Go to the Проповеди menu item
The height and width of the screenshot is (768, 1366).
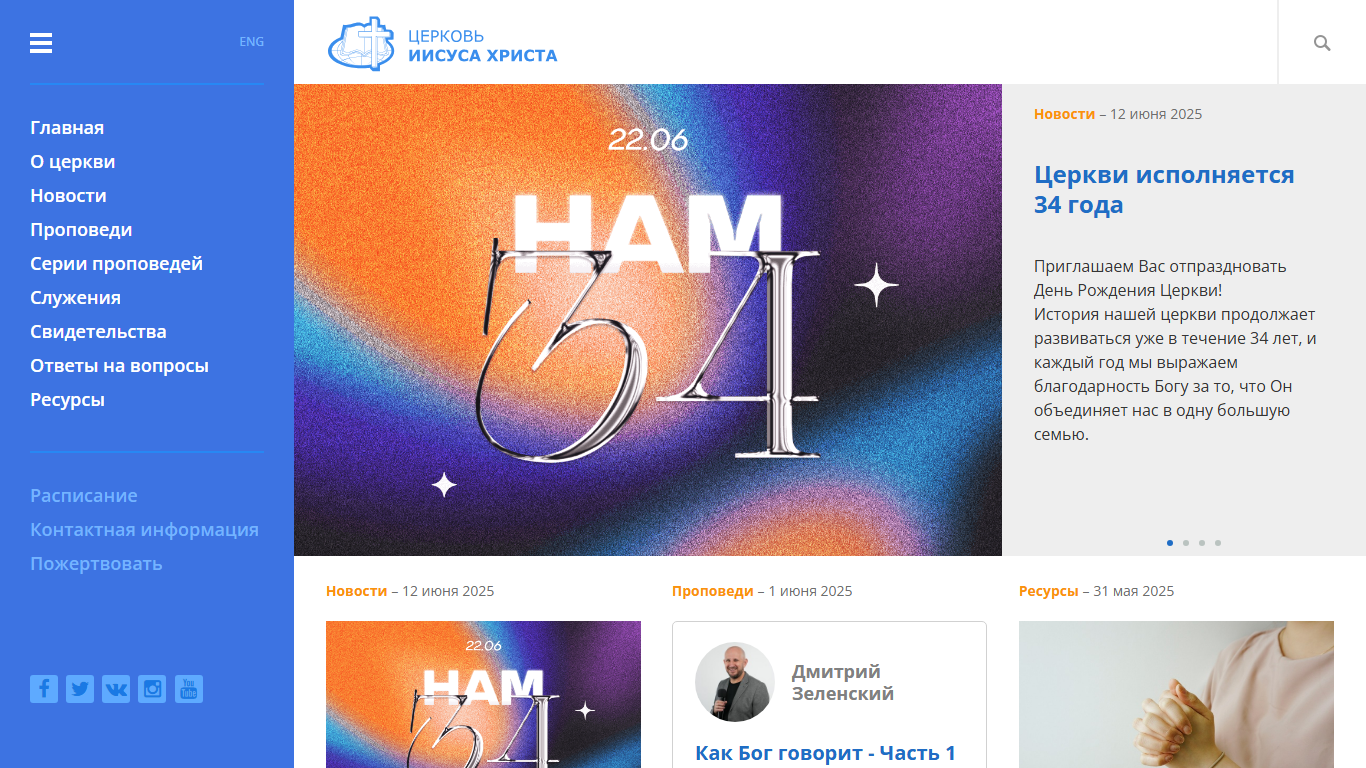[81, 230]
